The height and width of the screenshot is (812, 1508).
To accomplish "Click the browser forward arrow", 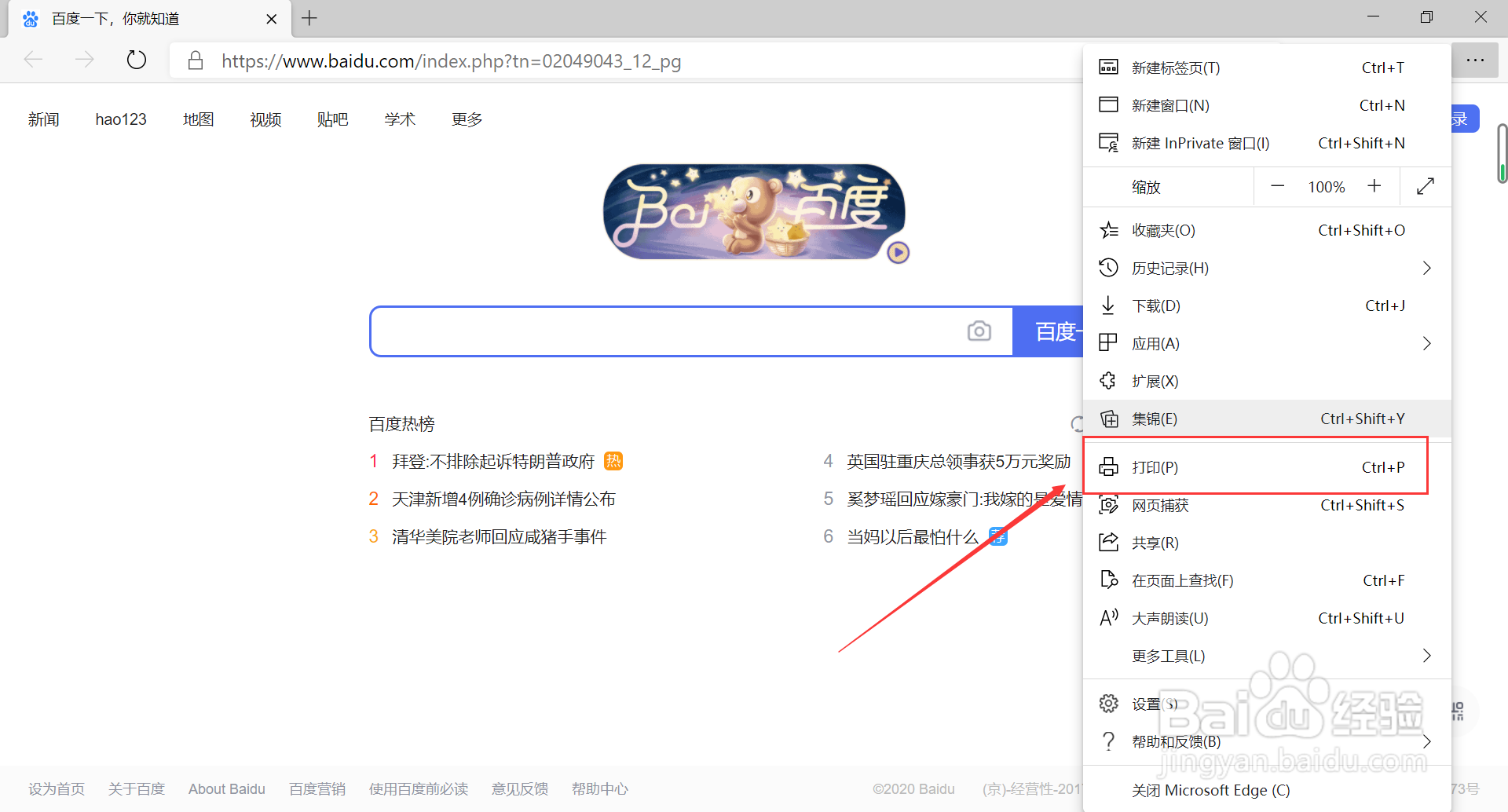I will 84,60.
